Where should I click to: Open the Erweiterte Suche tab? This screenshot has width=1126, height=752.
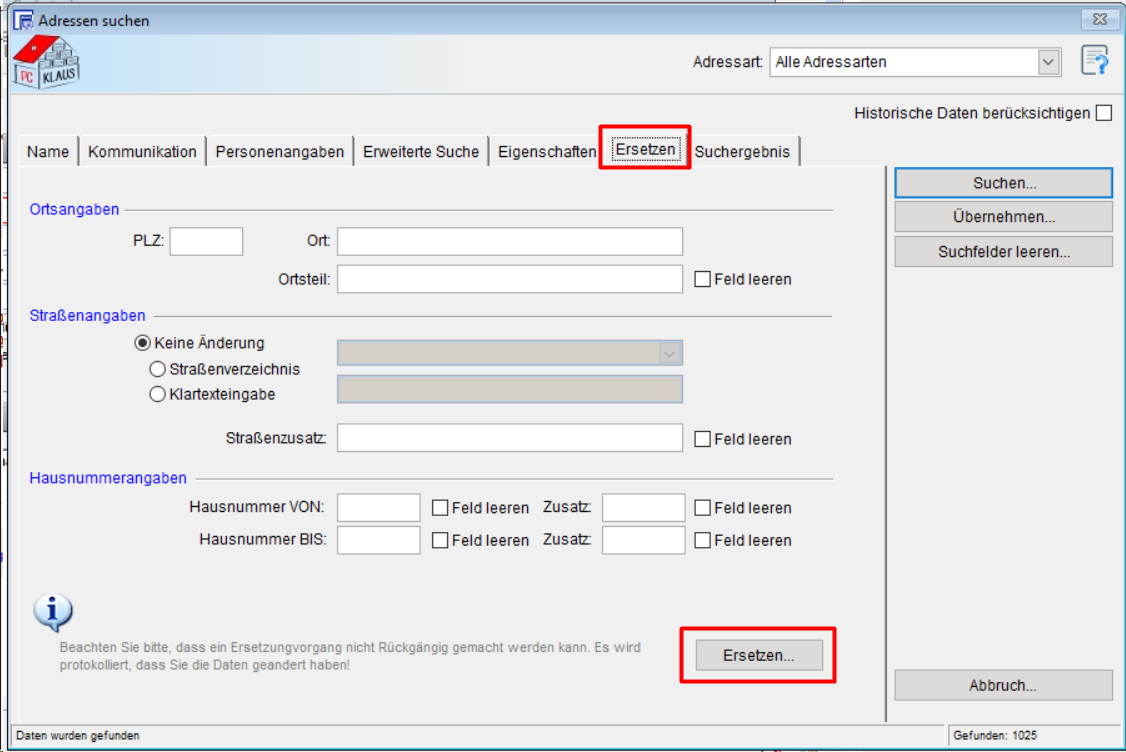pyautogui.click(x=421, y=152)
